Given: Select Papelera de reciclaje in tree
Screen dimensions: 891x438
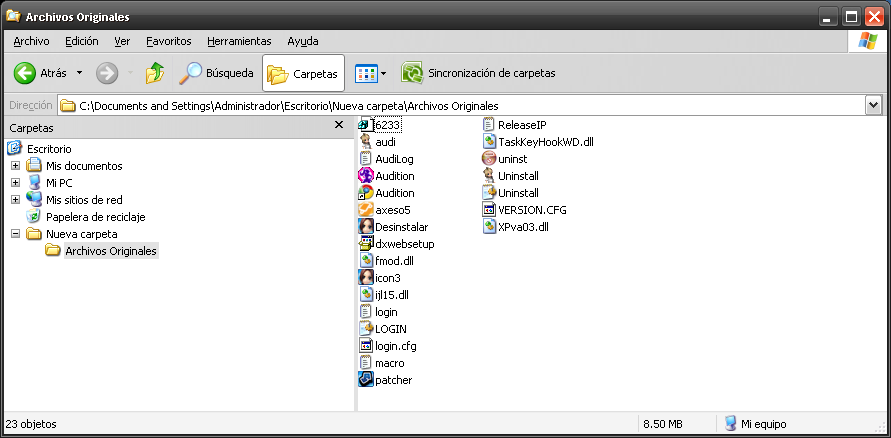Looking at the screenshot, I should (x=96, y=217).
